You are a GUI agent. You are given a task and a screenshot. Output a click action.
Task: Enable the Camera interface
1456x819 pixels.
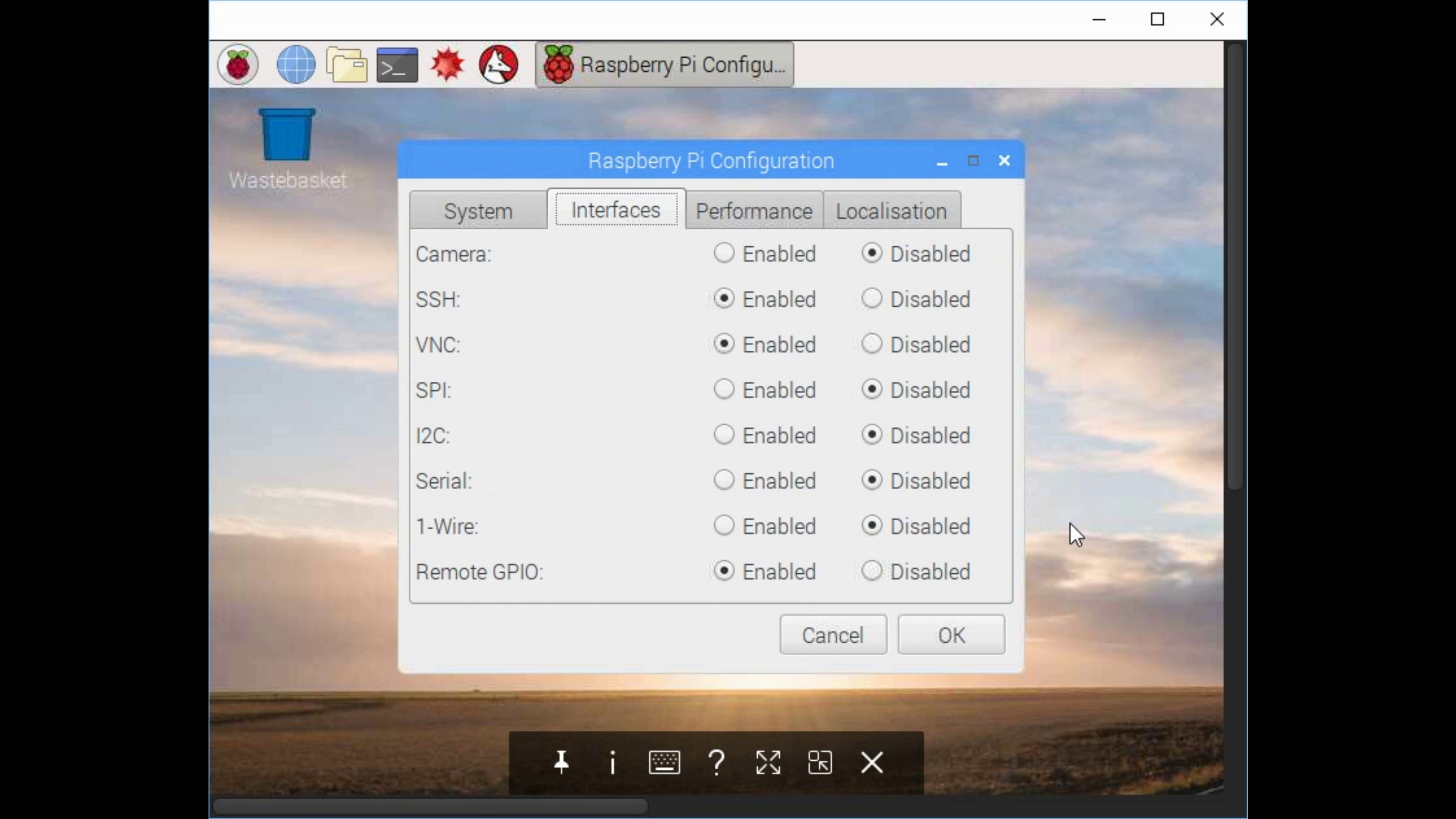click(725, 253)
